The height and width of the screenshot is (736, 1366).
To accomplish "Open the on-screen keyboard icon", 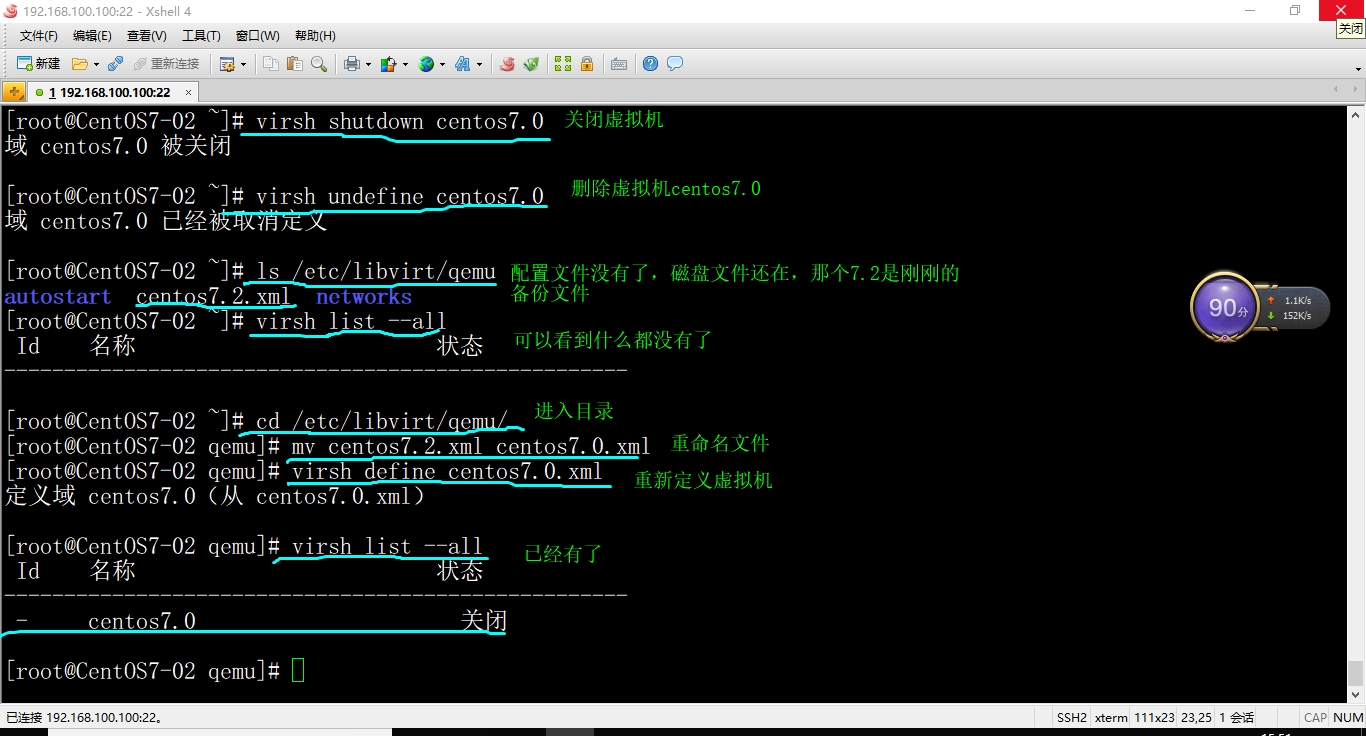I will pyautogui.click(x=619, y=63).
